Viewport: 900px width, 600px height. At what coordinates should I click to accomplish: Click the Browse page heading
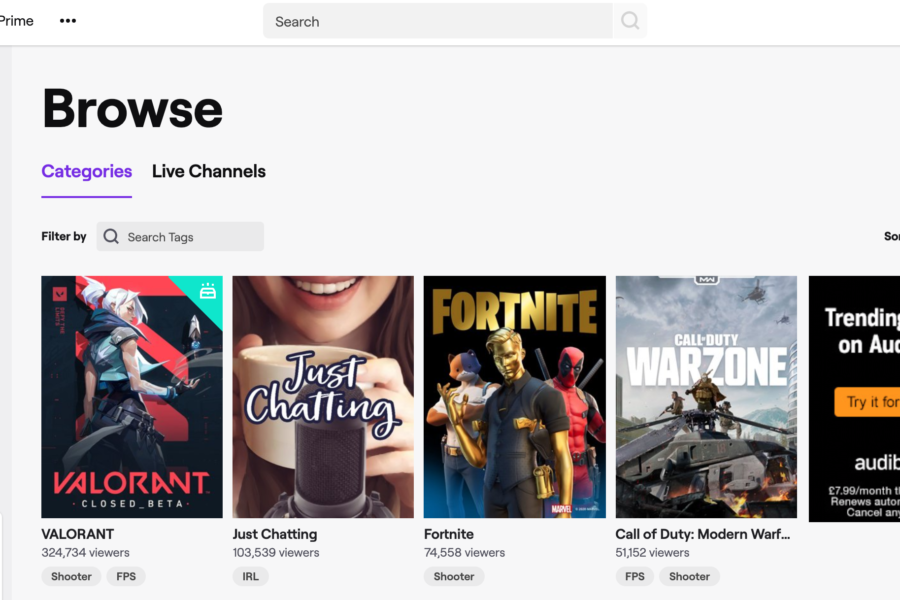point(133,109)
